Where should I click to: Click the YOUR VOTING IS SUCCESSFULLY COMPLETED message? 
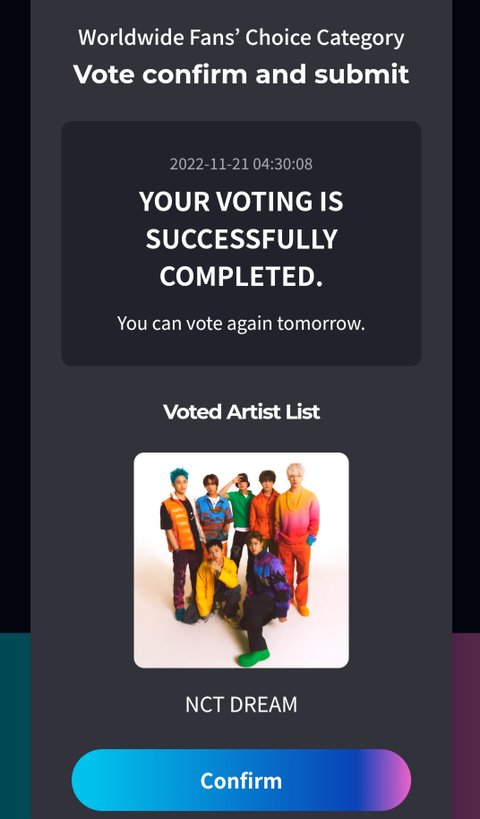(x=241, y=239)
